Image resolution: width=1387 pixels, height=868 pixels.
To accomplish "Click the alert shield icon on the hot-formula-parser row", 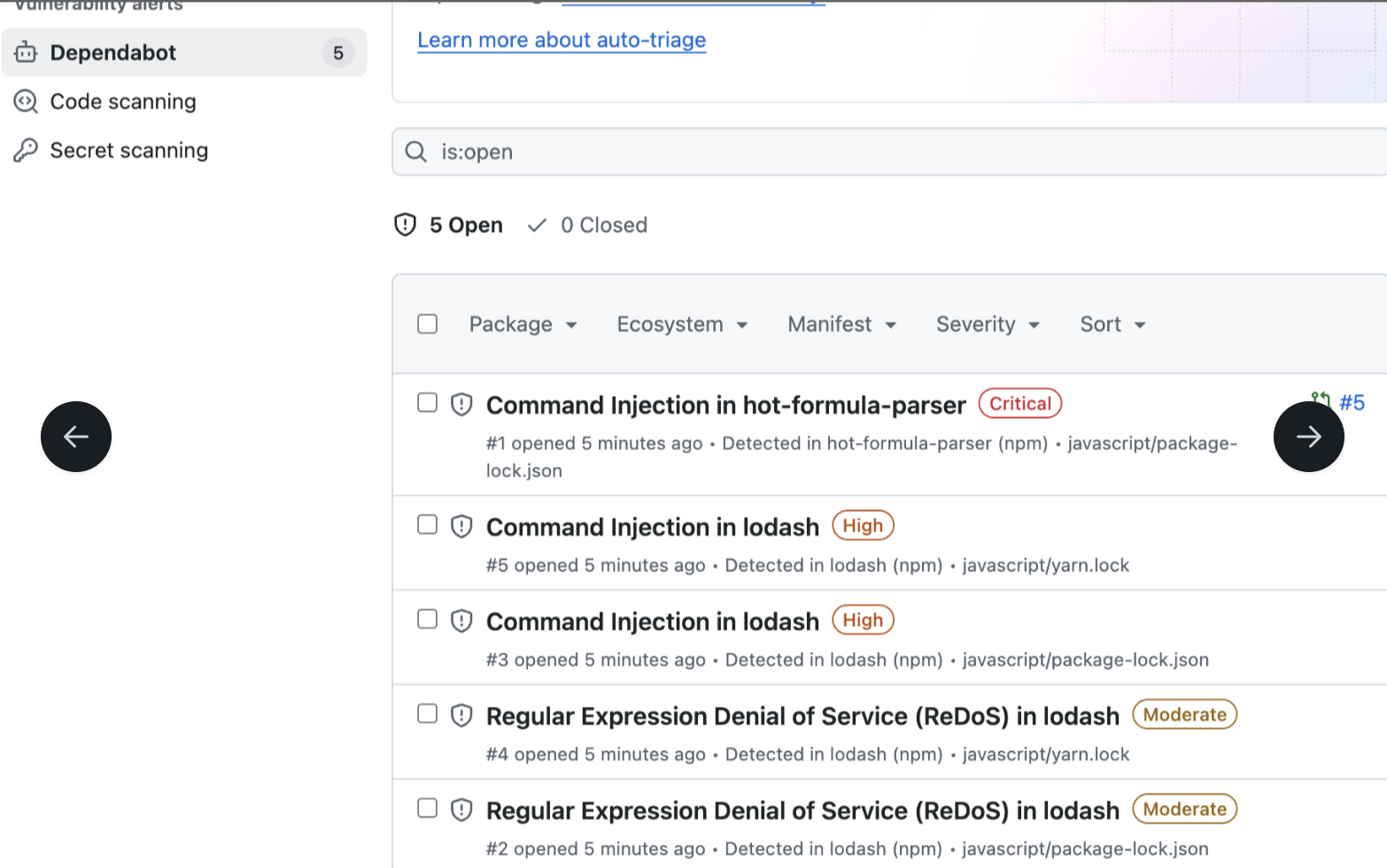I will [x=461, y=403].
